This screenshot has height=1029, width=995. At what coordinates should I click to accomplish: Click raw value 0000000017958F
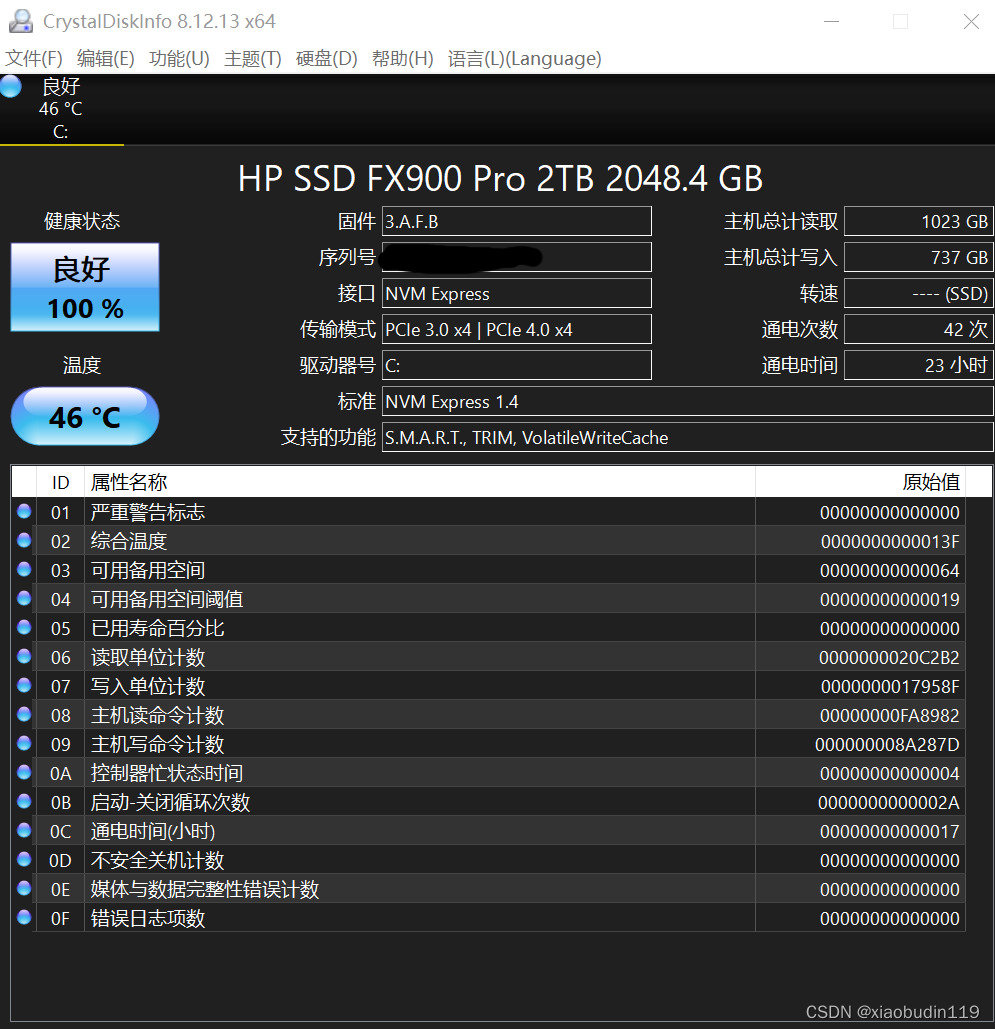(x=890, y=686)
